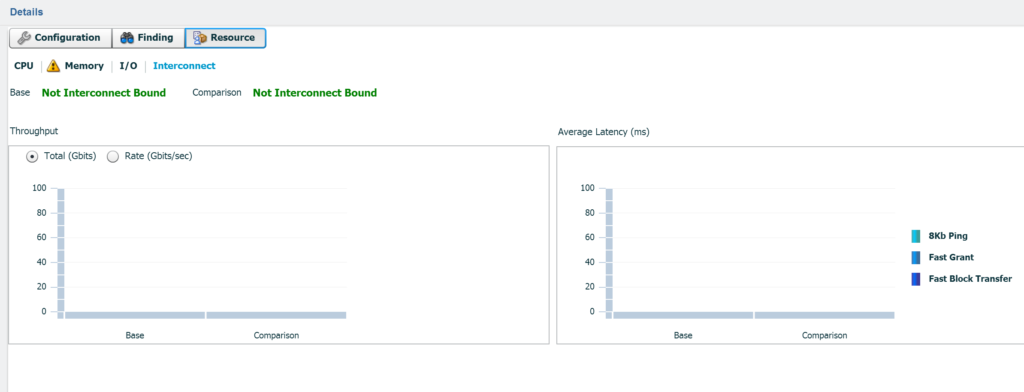The height and width of the screenshot is (392, 1024).
Task: Click the Comparison bar in Latency chart
Action: coord(825,315)
